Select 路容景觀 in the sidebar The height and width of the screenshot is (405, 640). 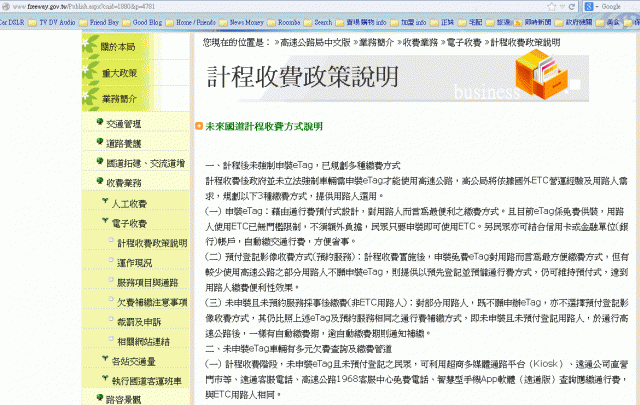[x=124, y=399]
